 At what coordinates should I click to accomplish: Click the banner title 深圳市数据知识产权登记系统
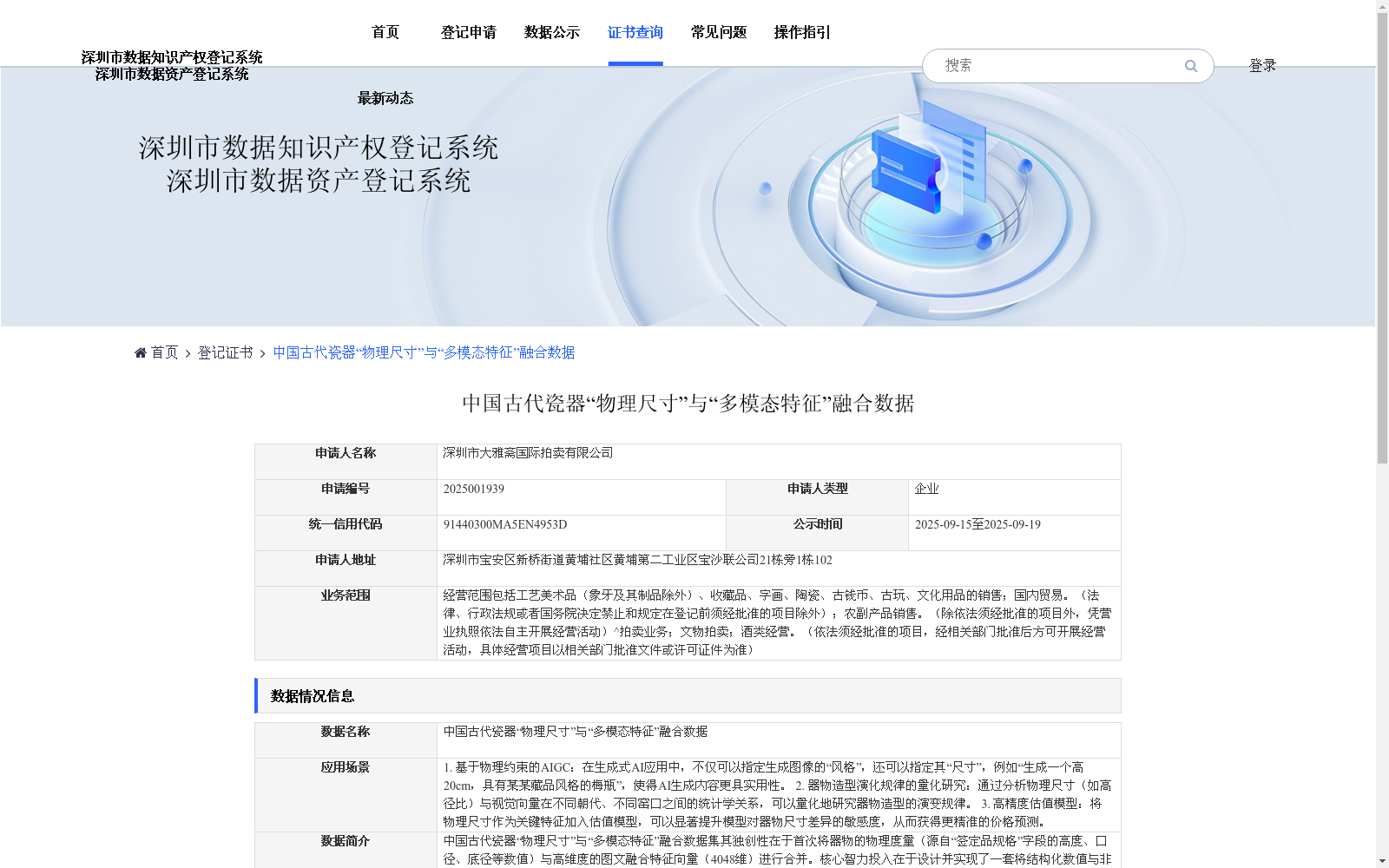click(x=318, y=148)
